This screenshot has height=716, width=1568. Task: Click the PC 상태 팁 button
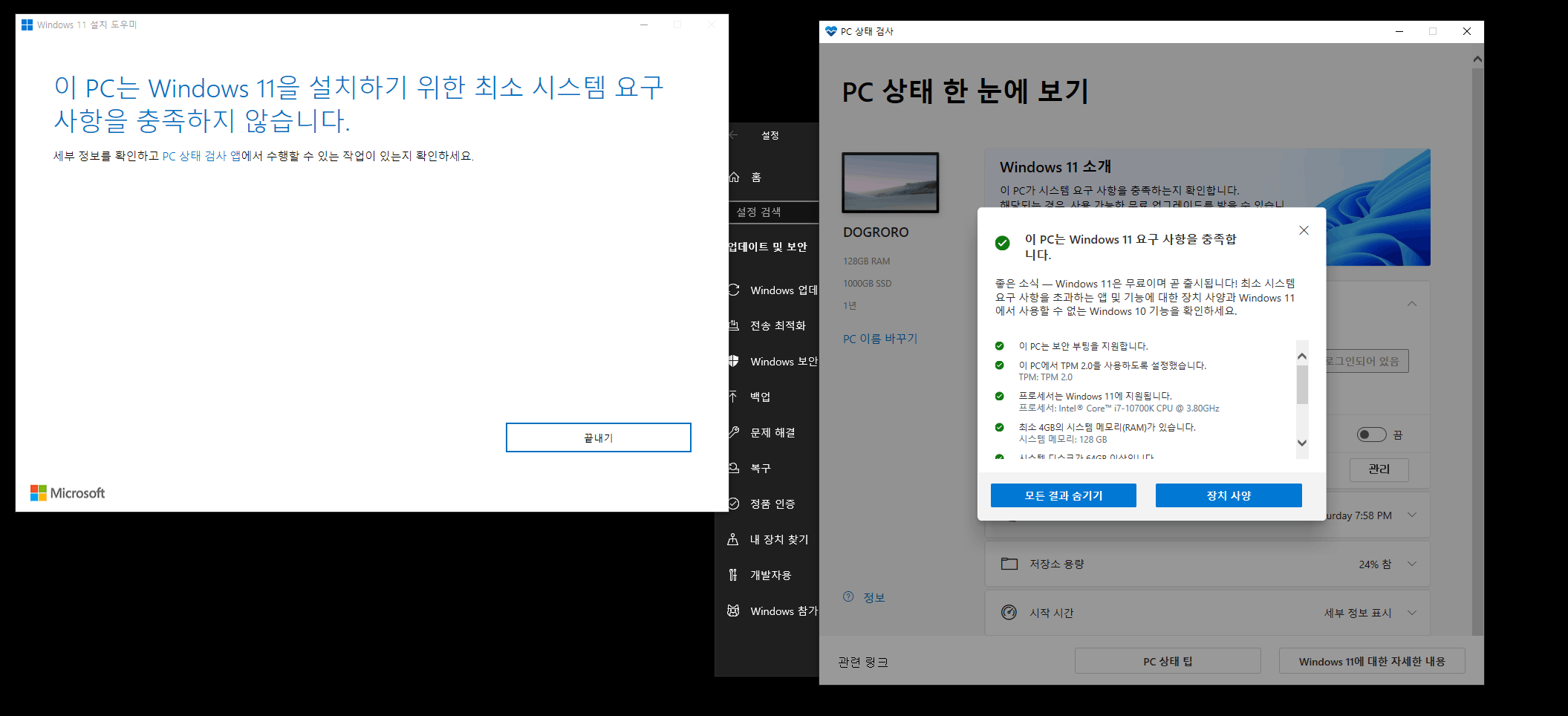1168,661
